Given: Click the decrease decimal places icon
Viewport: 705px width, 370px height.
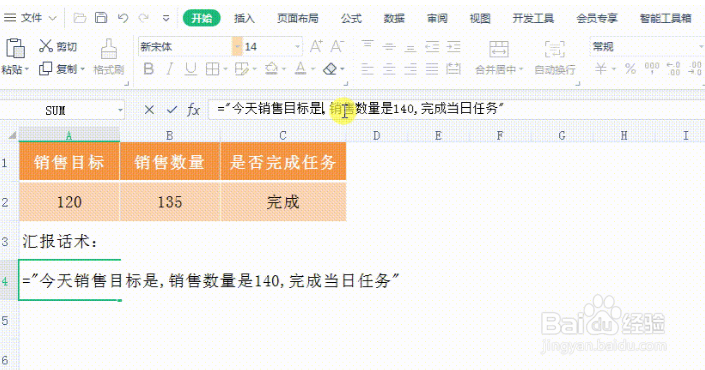Looking at the screenshot, I should click(x=695, y=68).
